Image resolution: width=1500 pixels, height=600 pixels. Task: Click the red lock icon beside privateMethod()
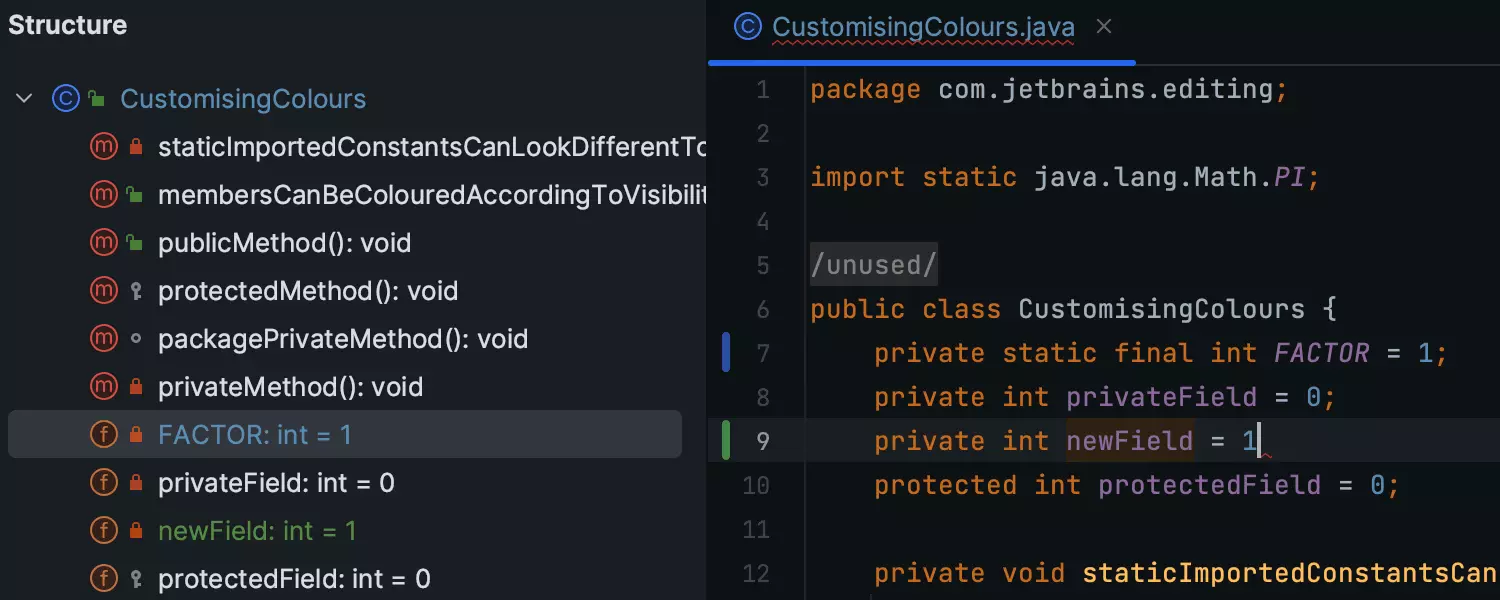136,387
